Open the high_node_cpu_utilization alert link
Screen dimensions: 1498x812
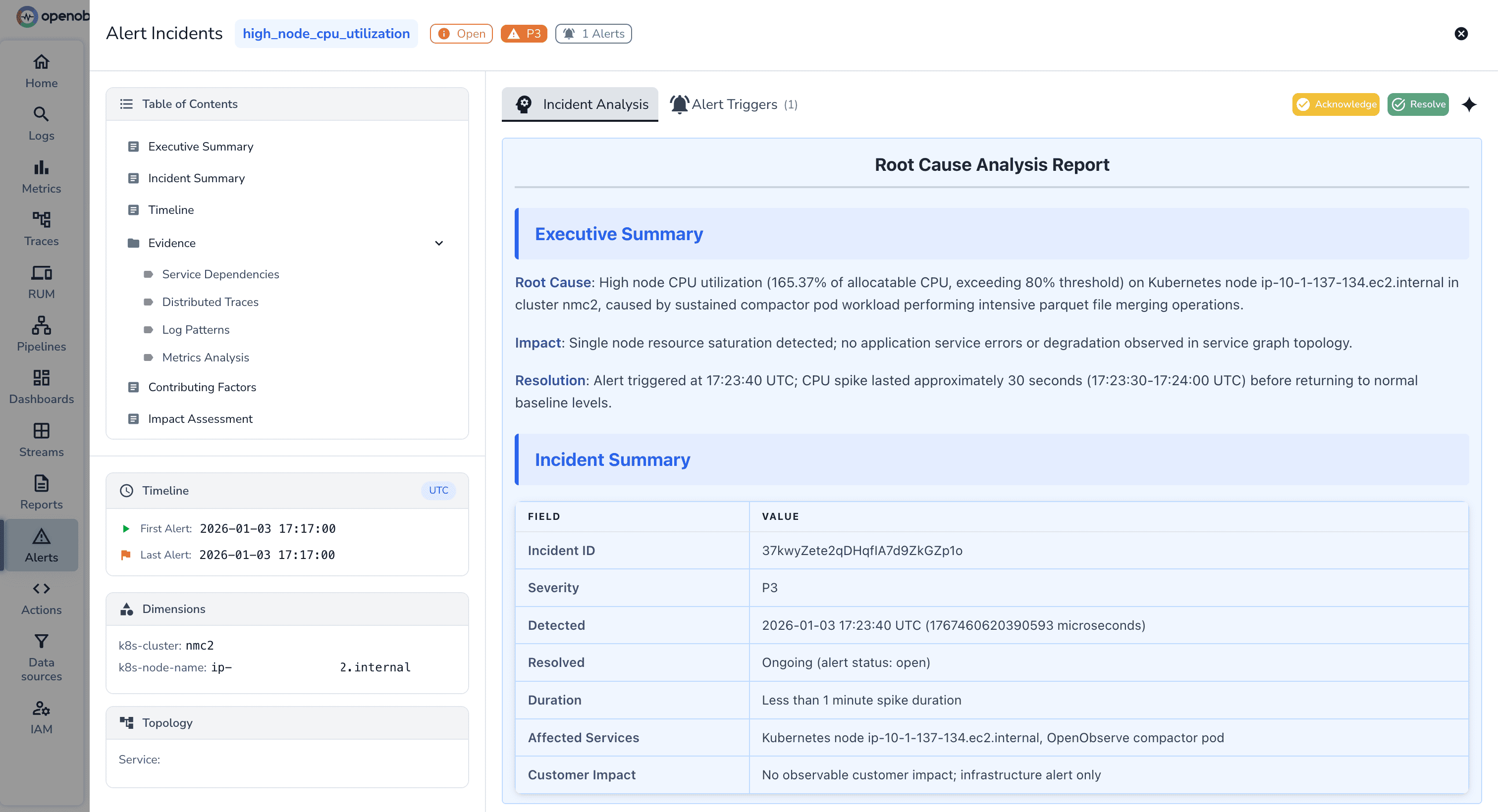click(x=326, y=33)
